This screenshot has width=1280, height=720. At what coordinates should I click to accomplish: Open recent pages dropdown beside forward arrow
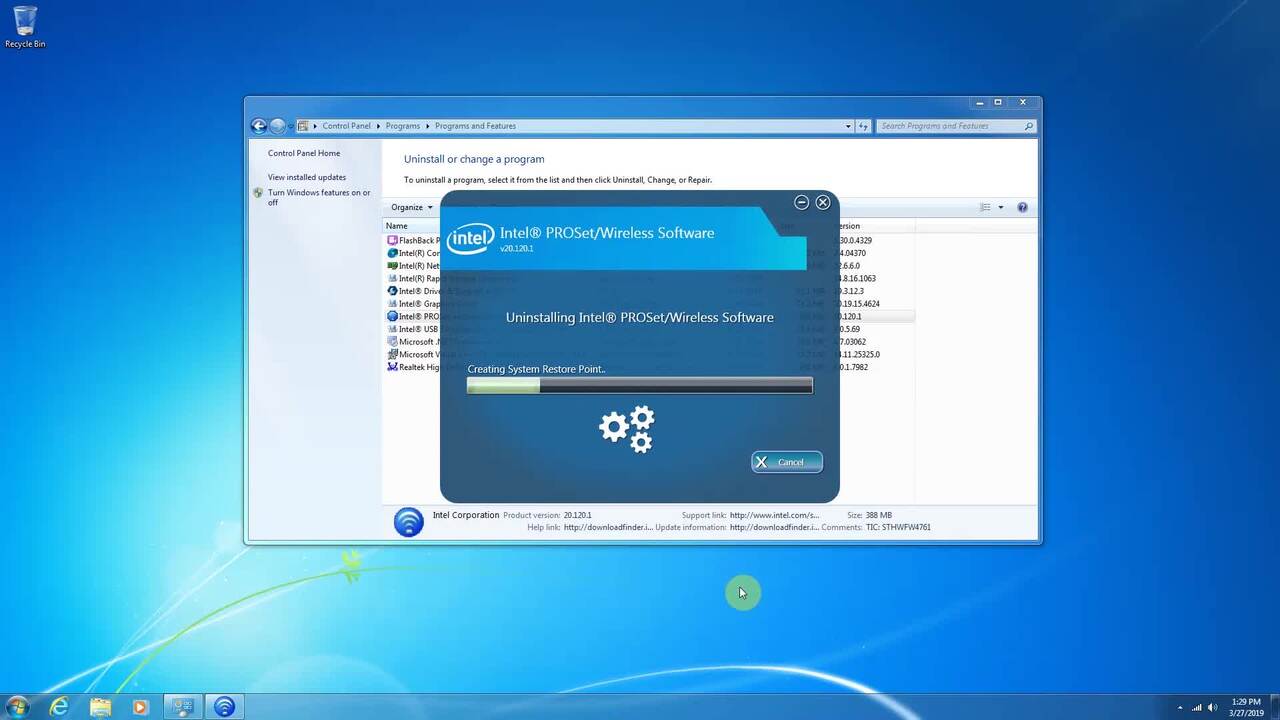click(x=290, y=126)
